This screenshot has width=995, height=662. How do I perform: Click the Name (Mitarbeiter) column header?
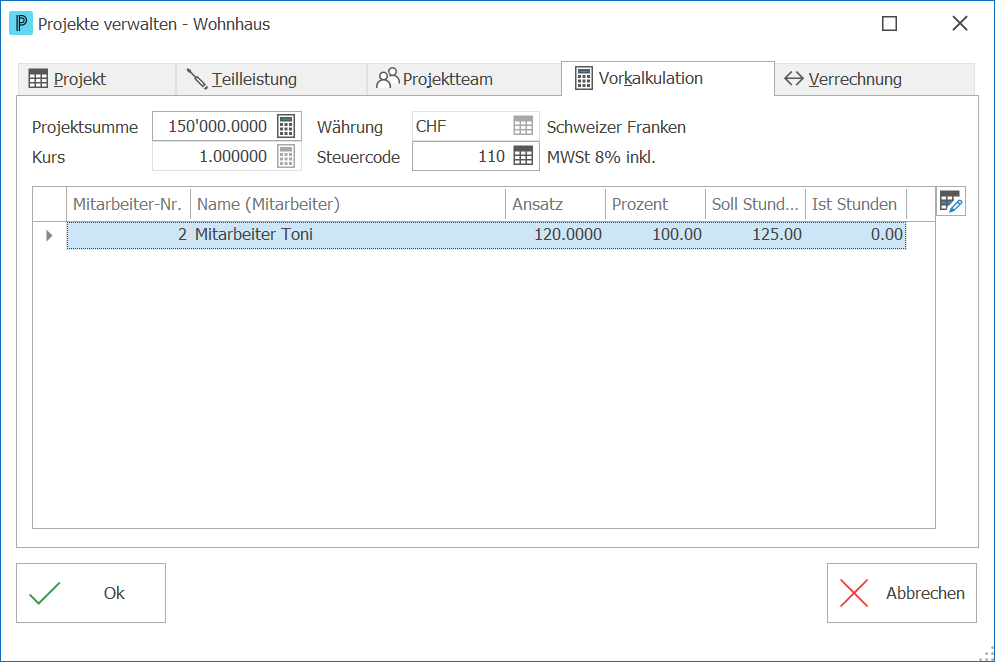coord(348,204)
